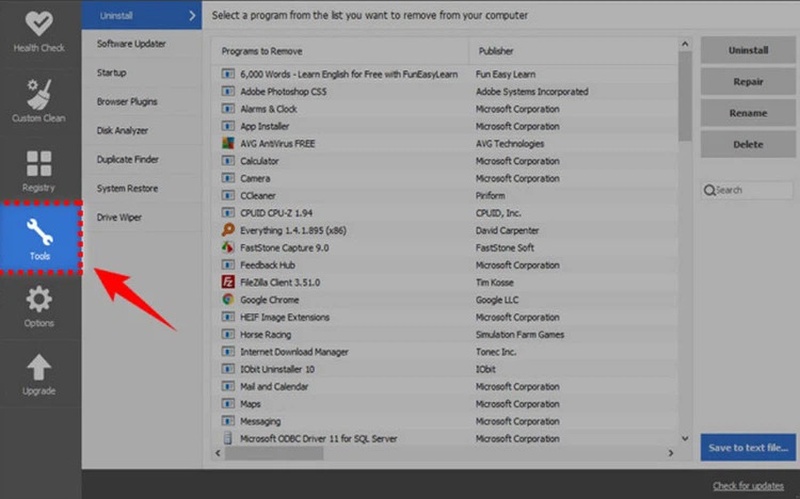Sort by the Programs to Remove column
Viewport: 800px width, 499px height.
point(340,51)
